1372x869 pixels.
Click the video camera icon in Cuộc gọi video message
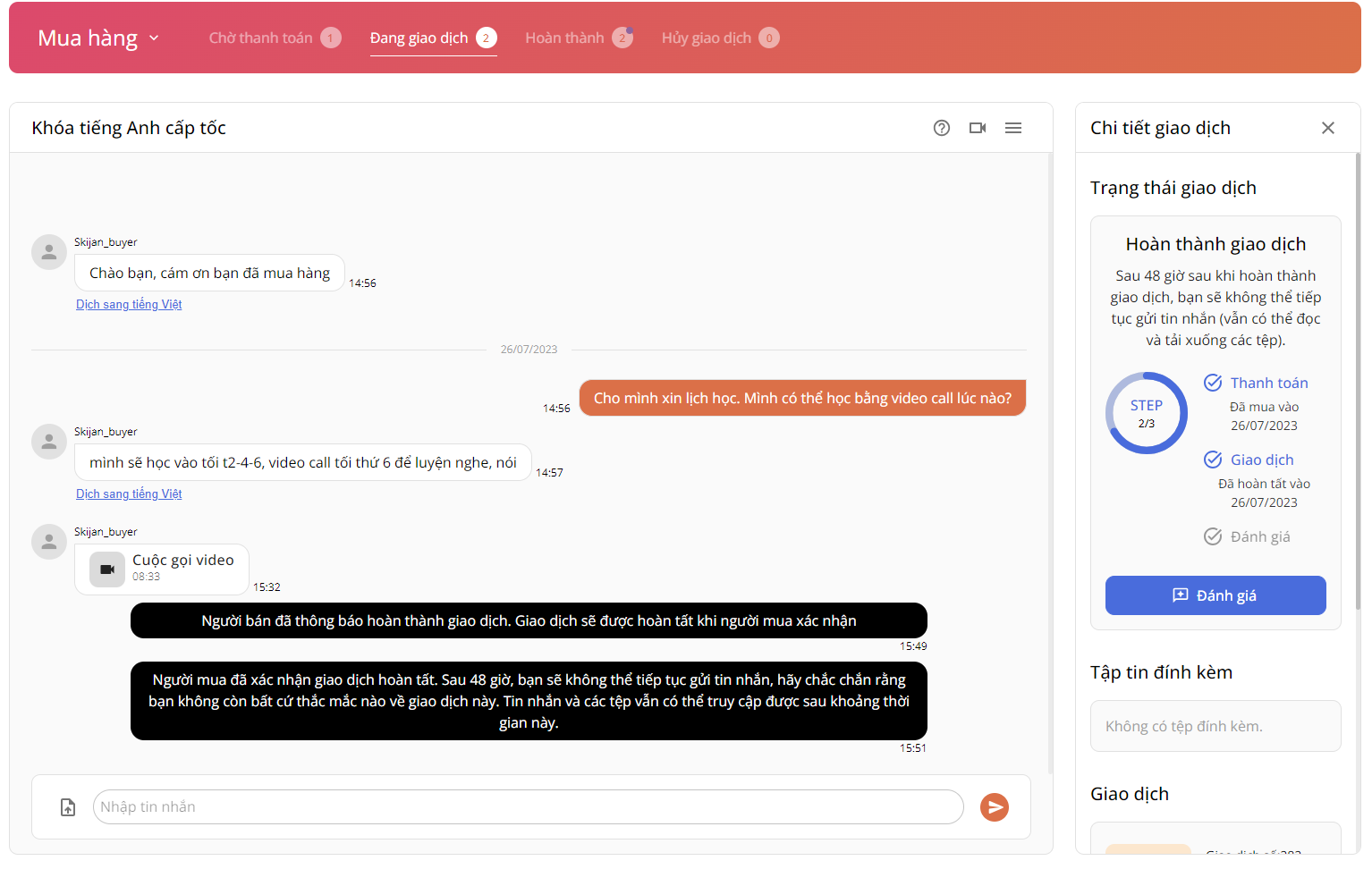point(107,569)
